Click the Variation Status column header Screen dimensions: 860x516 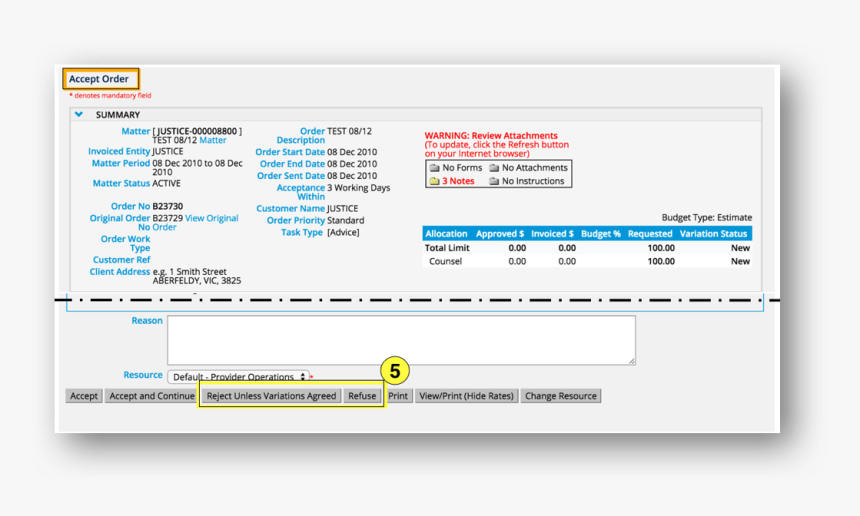714,234
